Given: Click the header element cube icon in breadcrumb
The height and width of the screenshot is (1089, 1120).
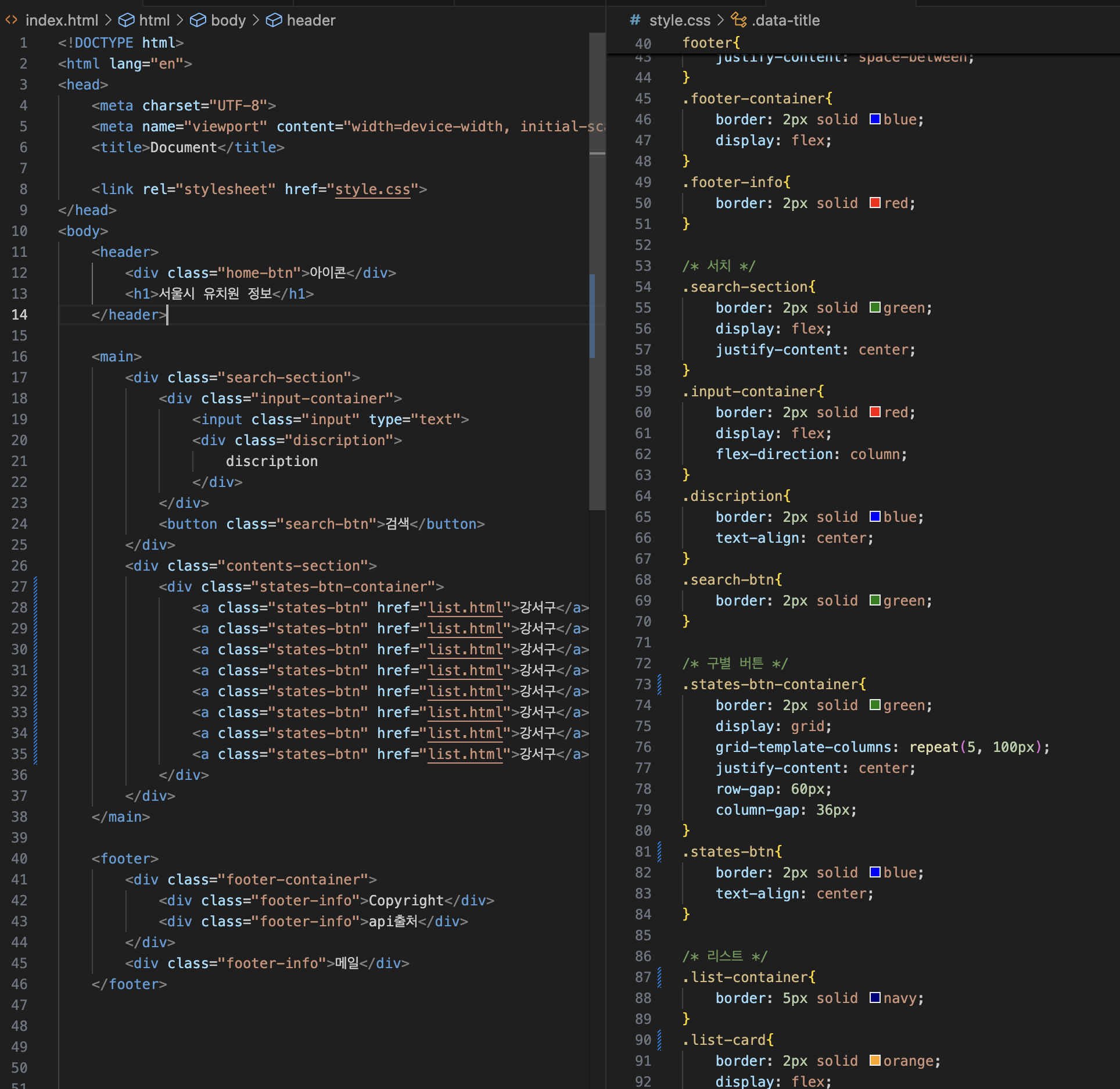Looking at the screenshot, I should [x=274, y=20].
